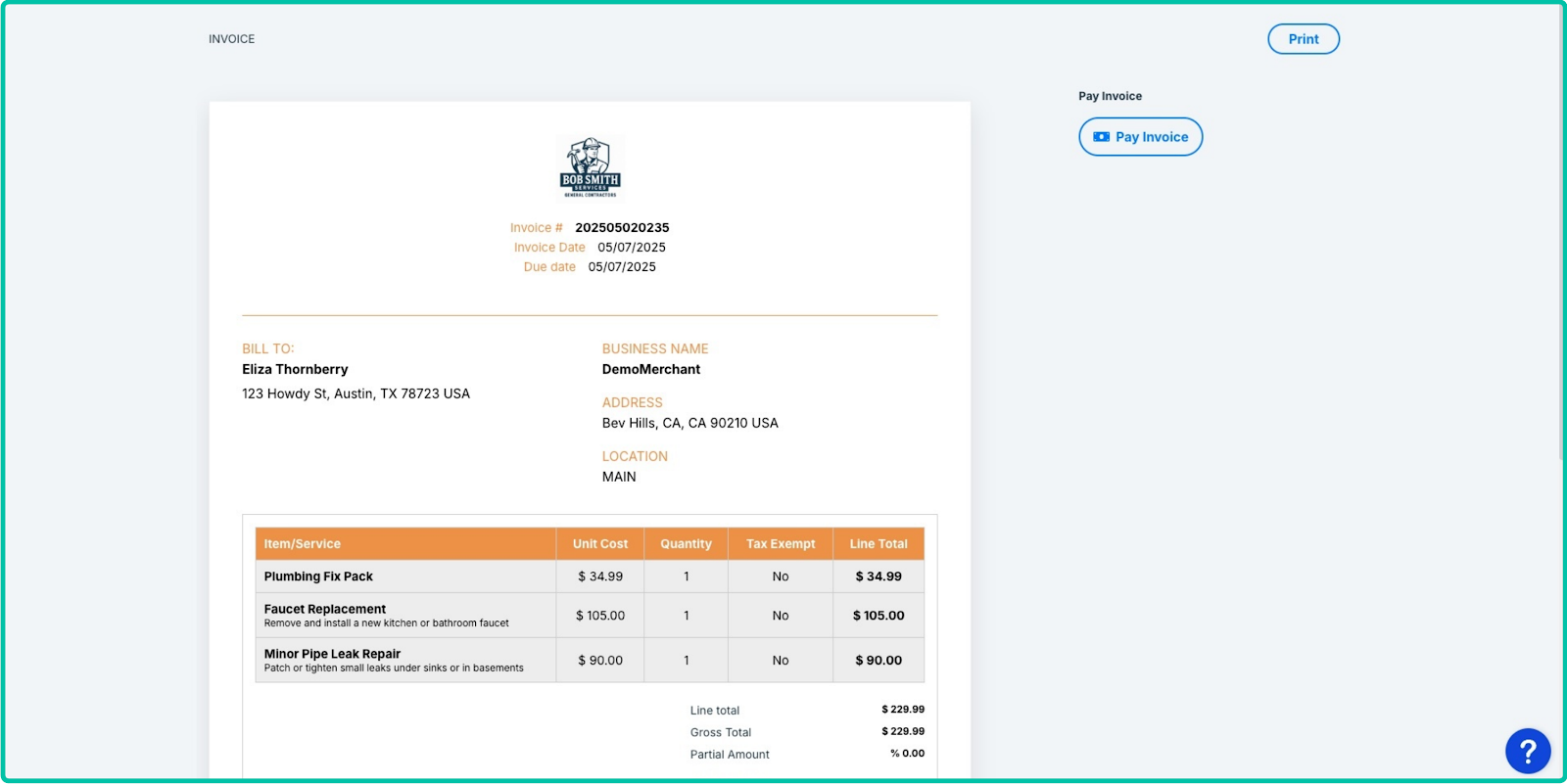1567x784 pixels.
Task: Click the Bev Hills business address
Action: coord(689,424)
